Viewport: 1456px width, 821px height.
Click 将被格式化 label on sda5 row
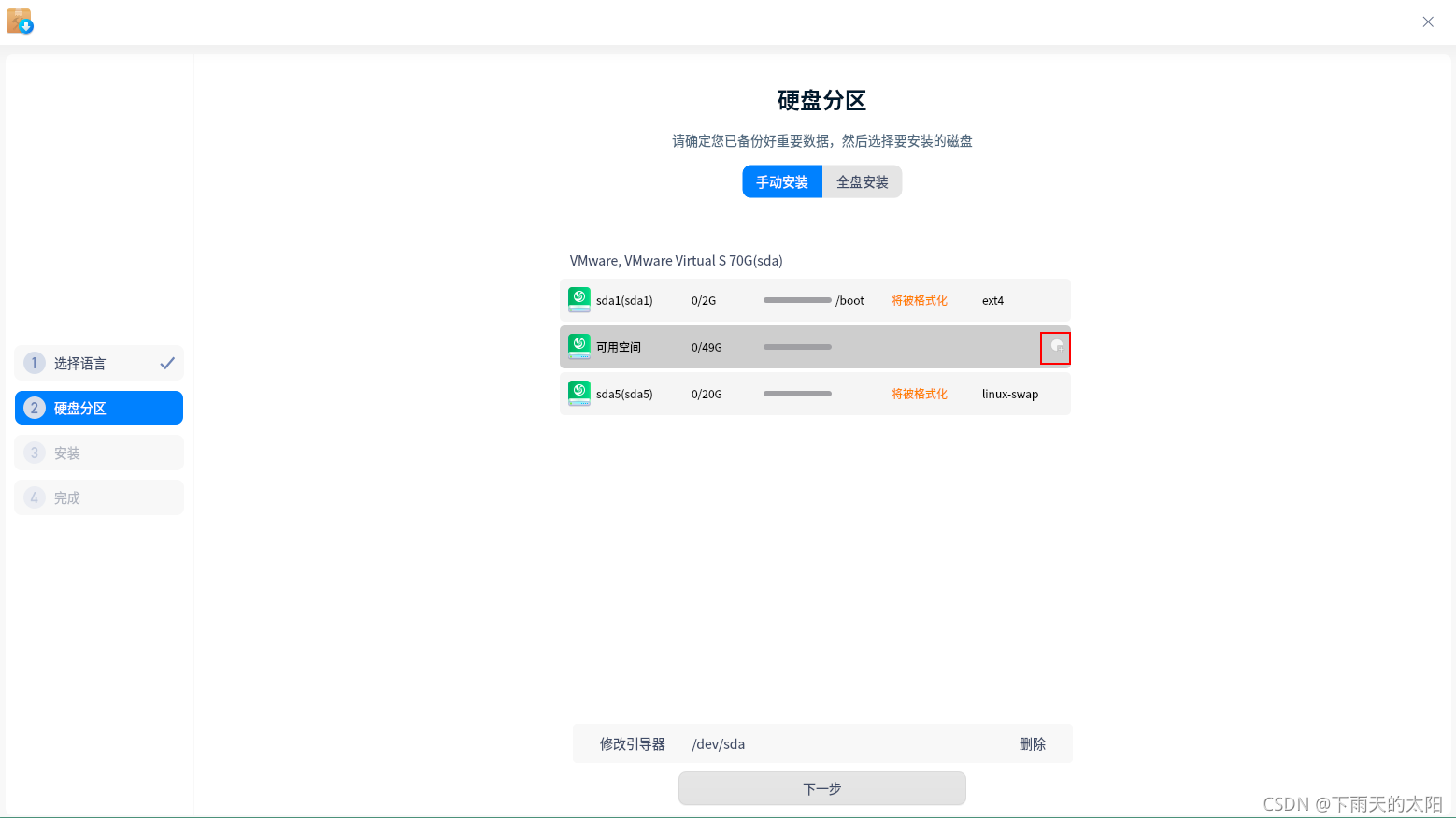coord(919,394)
